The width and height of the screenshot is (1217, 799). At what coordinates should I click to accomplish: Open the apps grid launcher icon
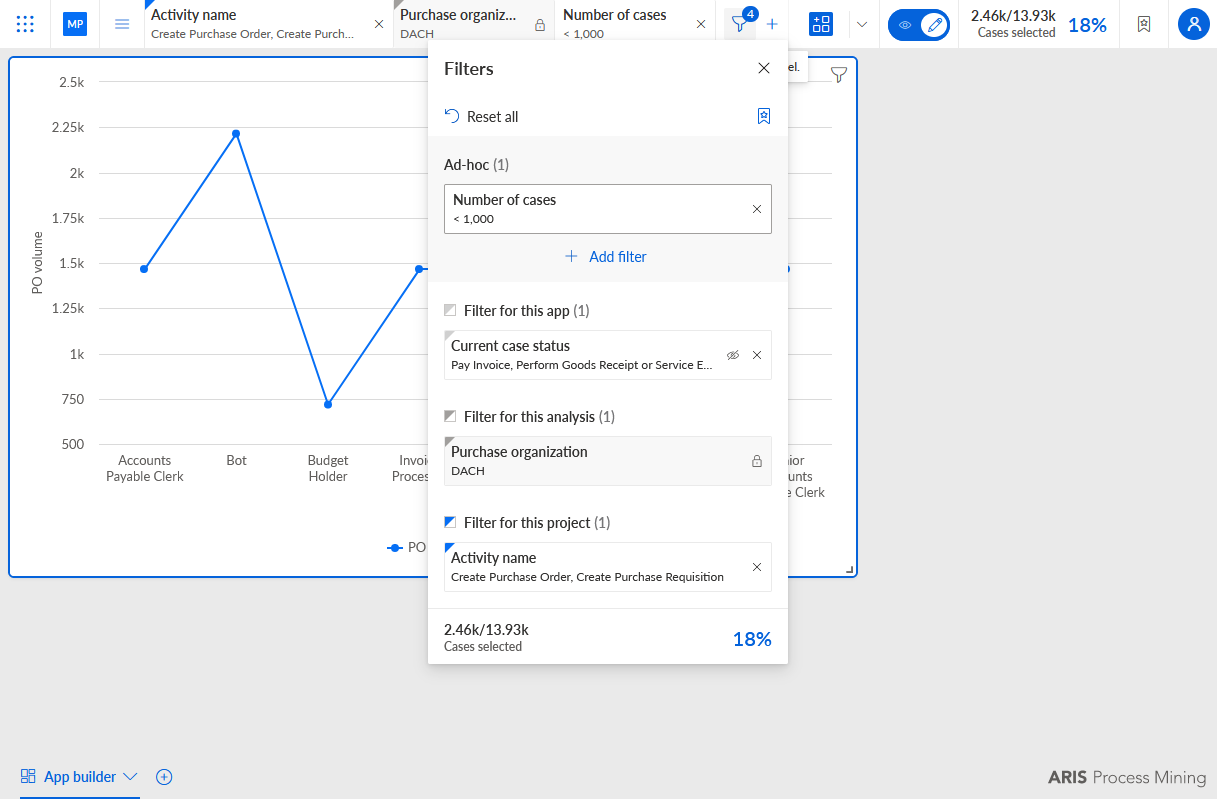pyautogui.click(x=26, y=24)
